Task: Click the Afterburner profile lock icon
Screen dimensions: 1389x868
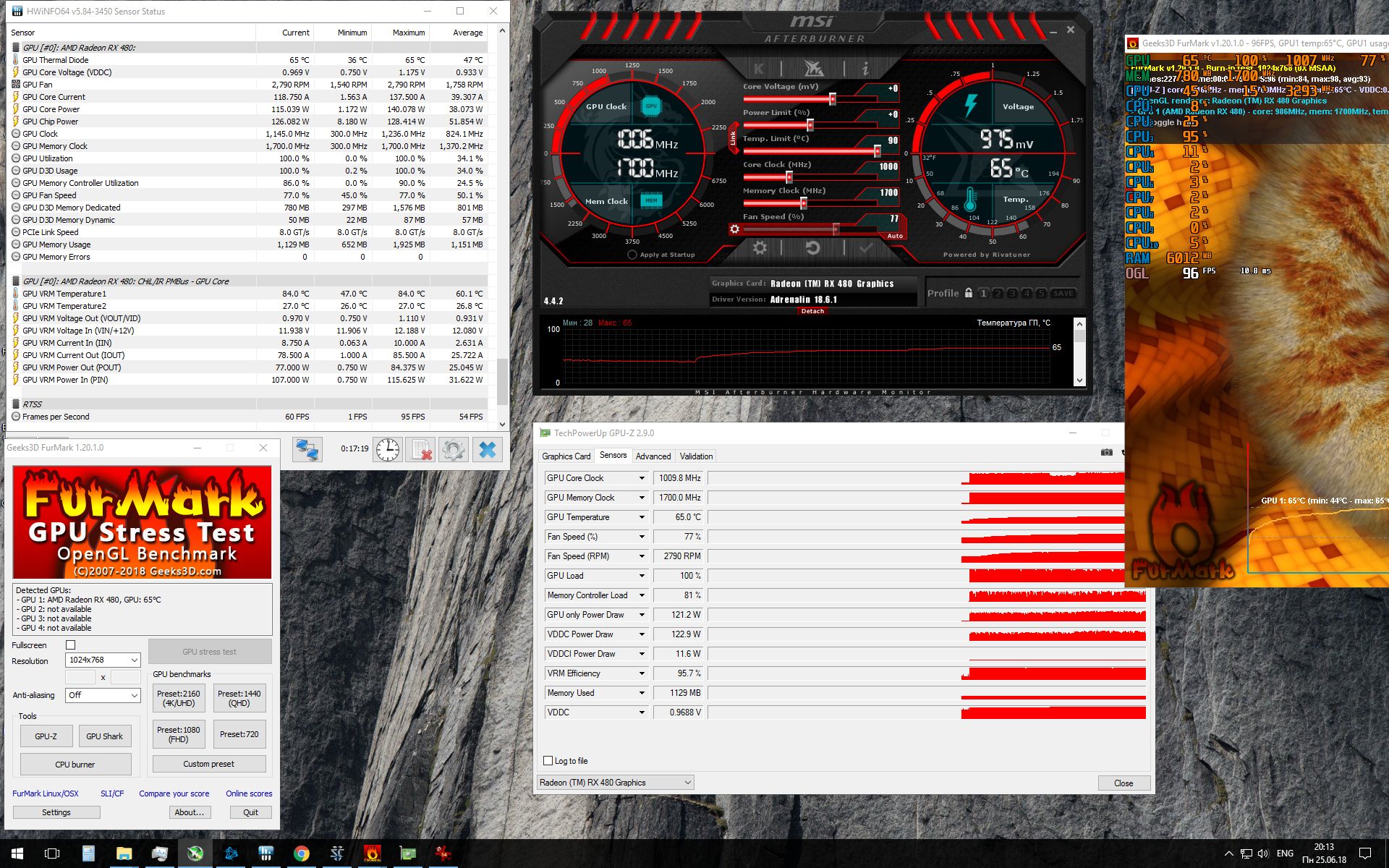Action: [x=969, y=293]
